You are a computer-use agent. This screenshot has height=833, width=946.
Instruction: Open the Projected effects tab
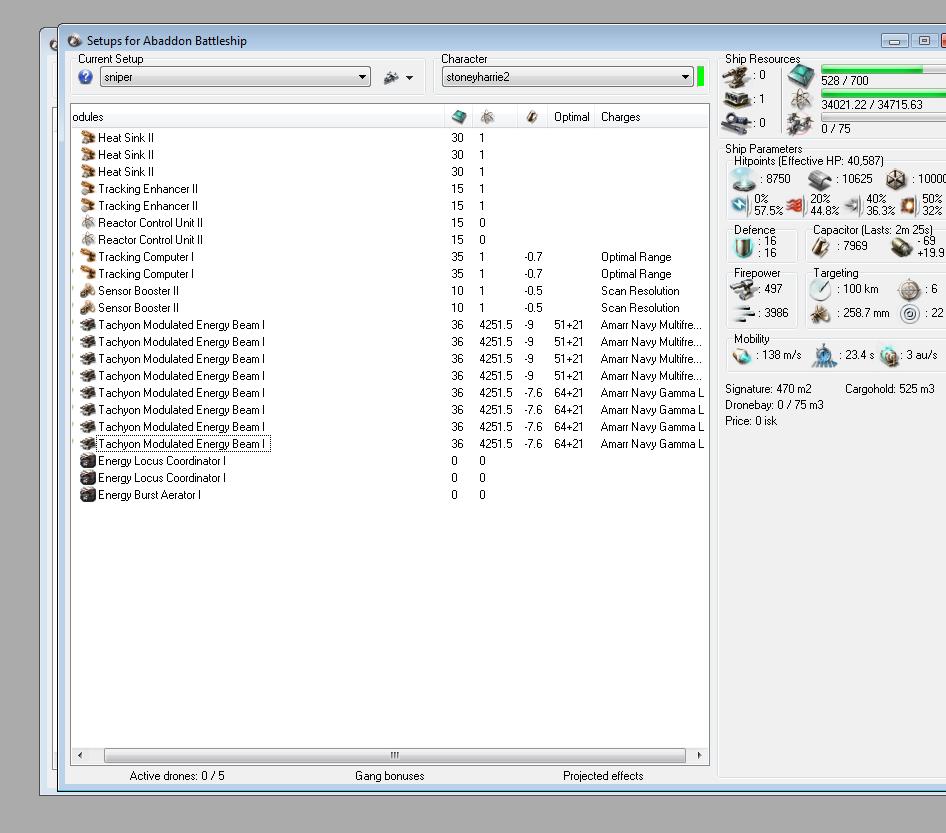click(603, 776)
